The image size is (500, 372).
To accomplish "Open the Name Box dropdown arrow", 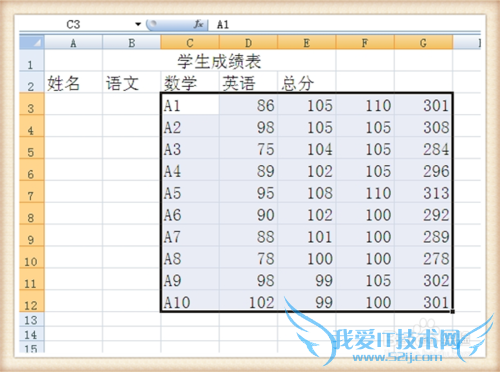I will pos(138,24).
